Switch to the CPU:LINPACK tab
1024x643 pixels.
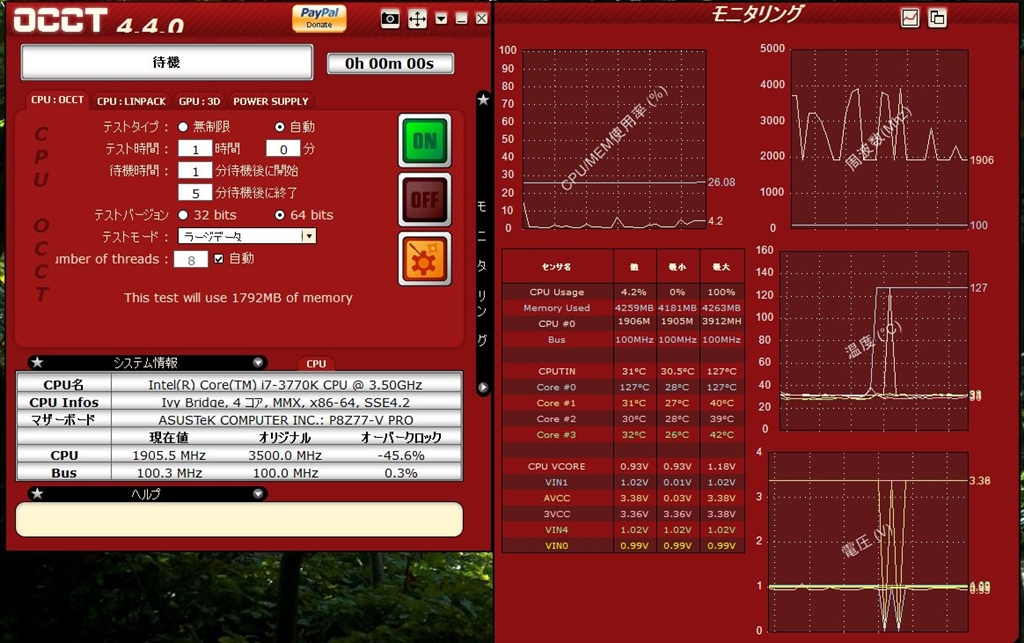[131, 101]
